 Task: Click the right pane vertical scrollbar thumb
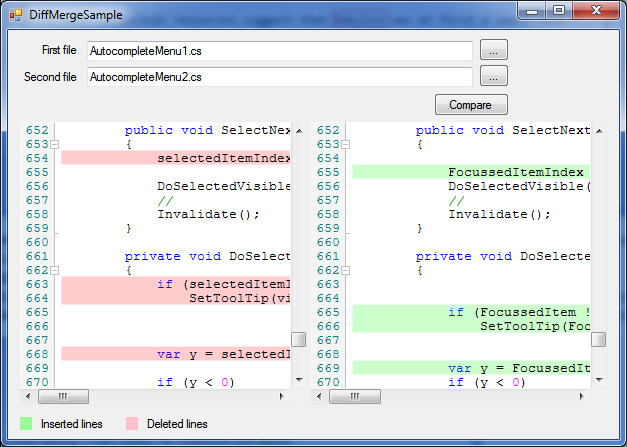click(x=598, y=339)
